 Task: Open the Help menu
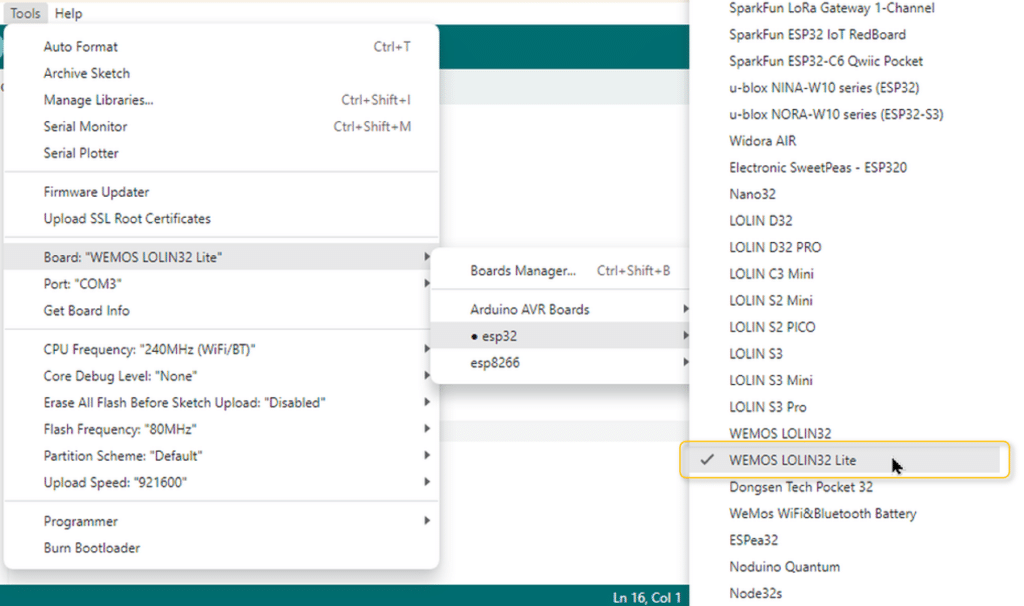point(69,13)
